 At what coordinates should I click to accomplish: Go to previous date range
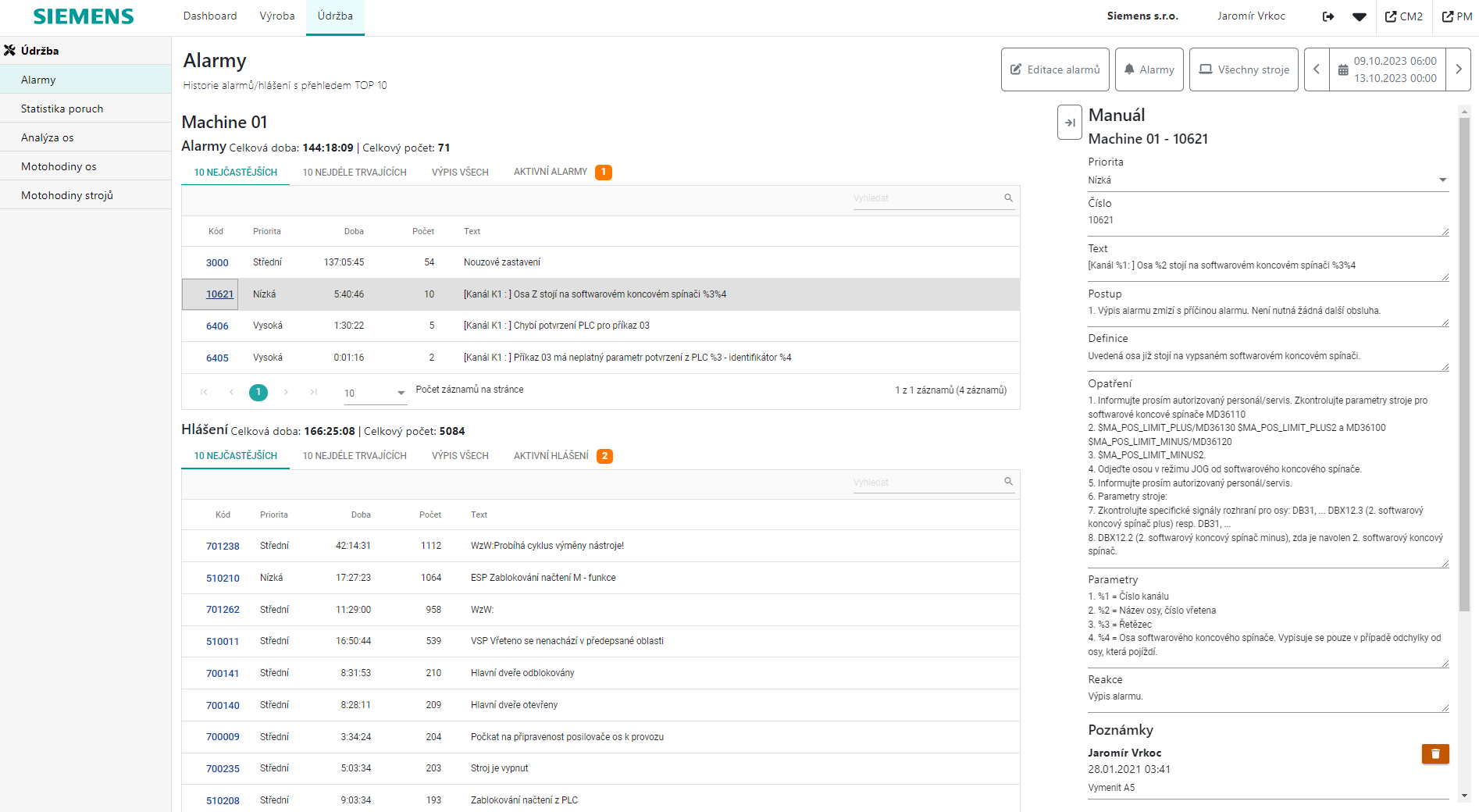click(x=1317, y=69)
